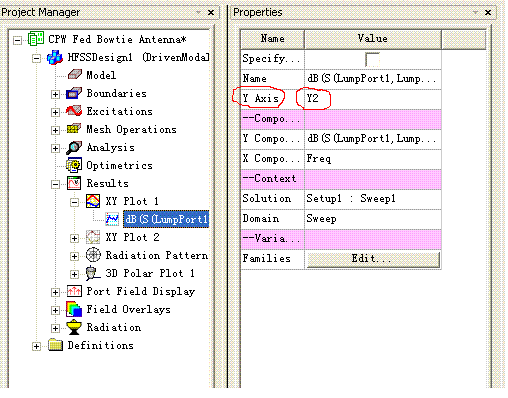Click the --Context section row
Image resolution: width=508 pixels, height=398 pixels.
pos(341,179)
